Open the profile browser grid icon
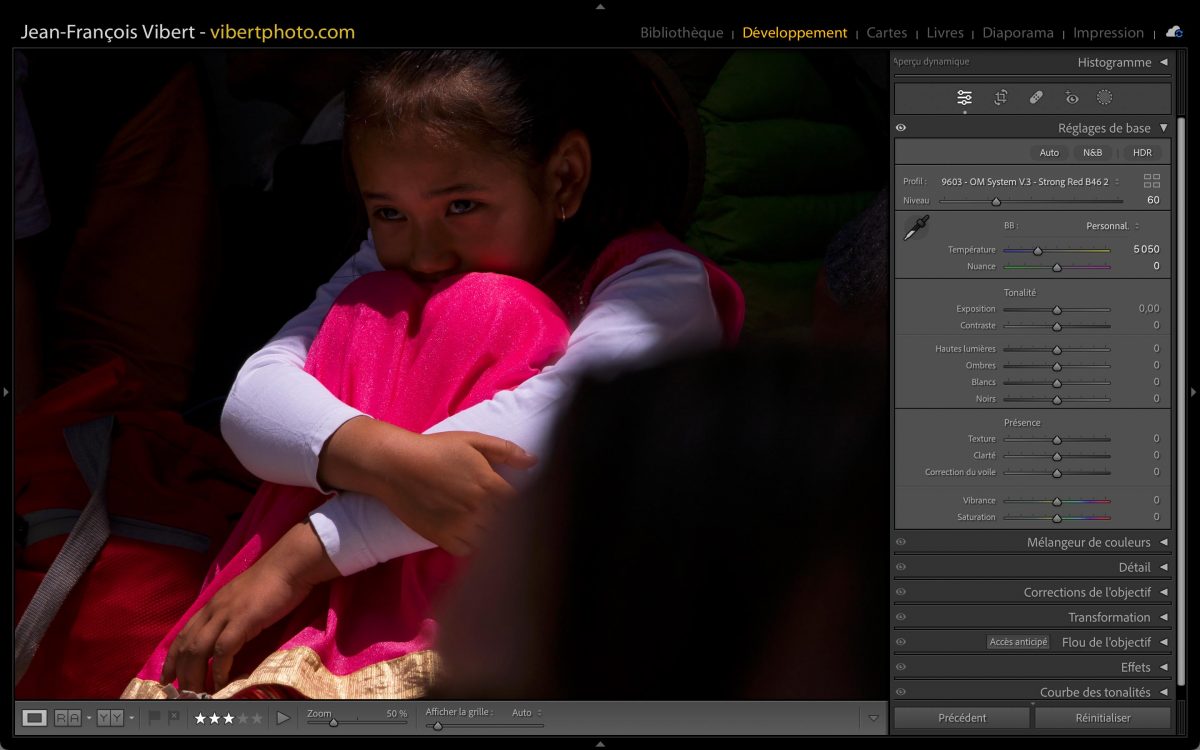The width and height of the screenshot is (1200, 750). point(1152,181)
